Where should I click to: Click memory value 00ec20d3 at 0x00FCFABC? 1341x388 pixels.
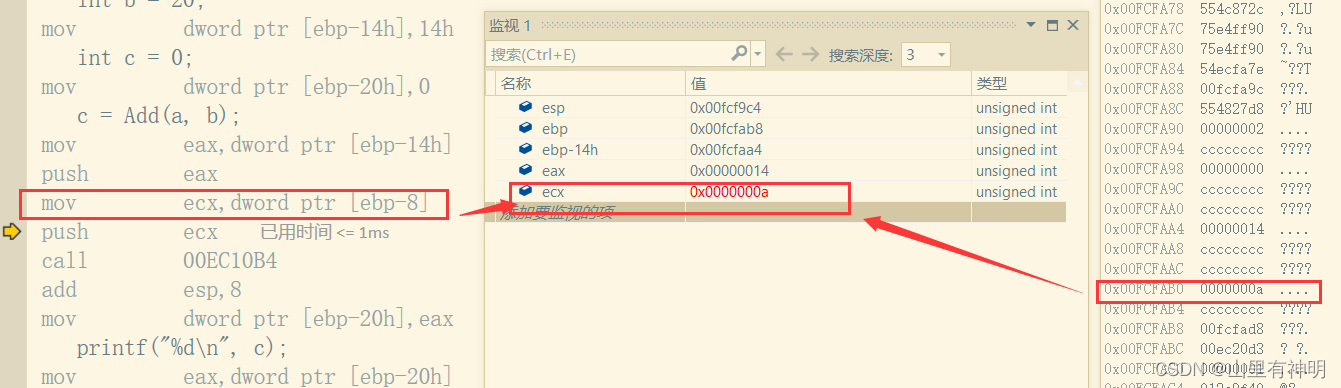pyautogui.click(x=1231, y=349)
